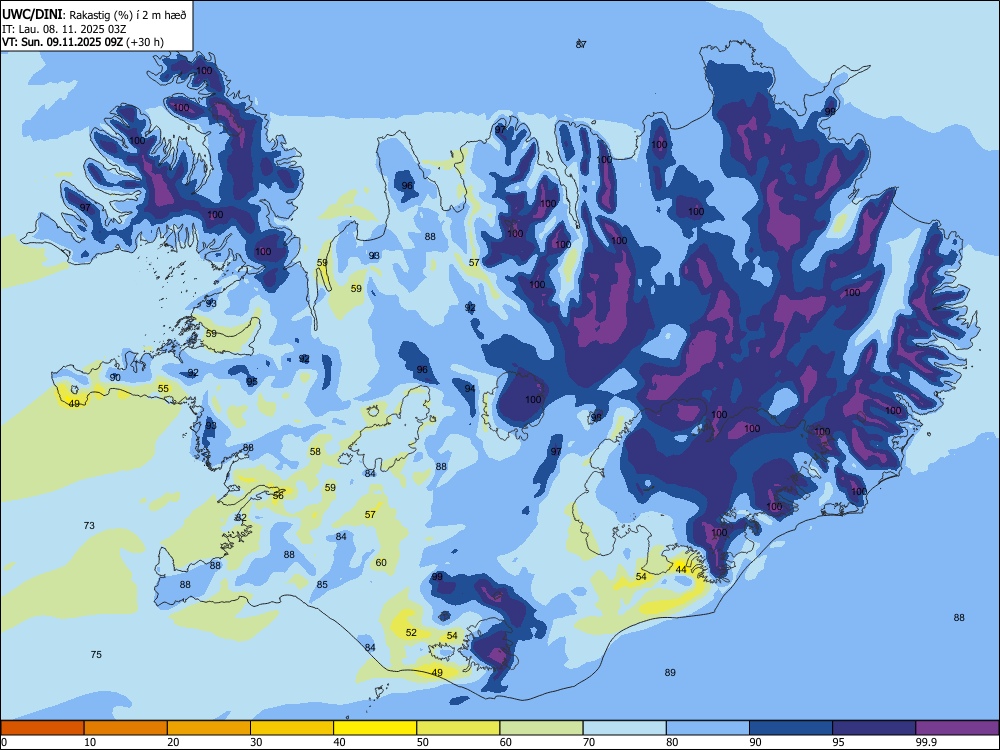Click the 'VT: Sun. 09.11.2025 09Z' line
The height and width of the screenshot is (750, 1000).
62,42
